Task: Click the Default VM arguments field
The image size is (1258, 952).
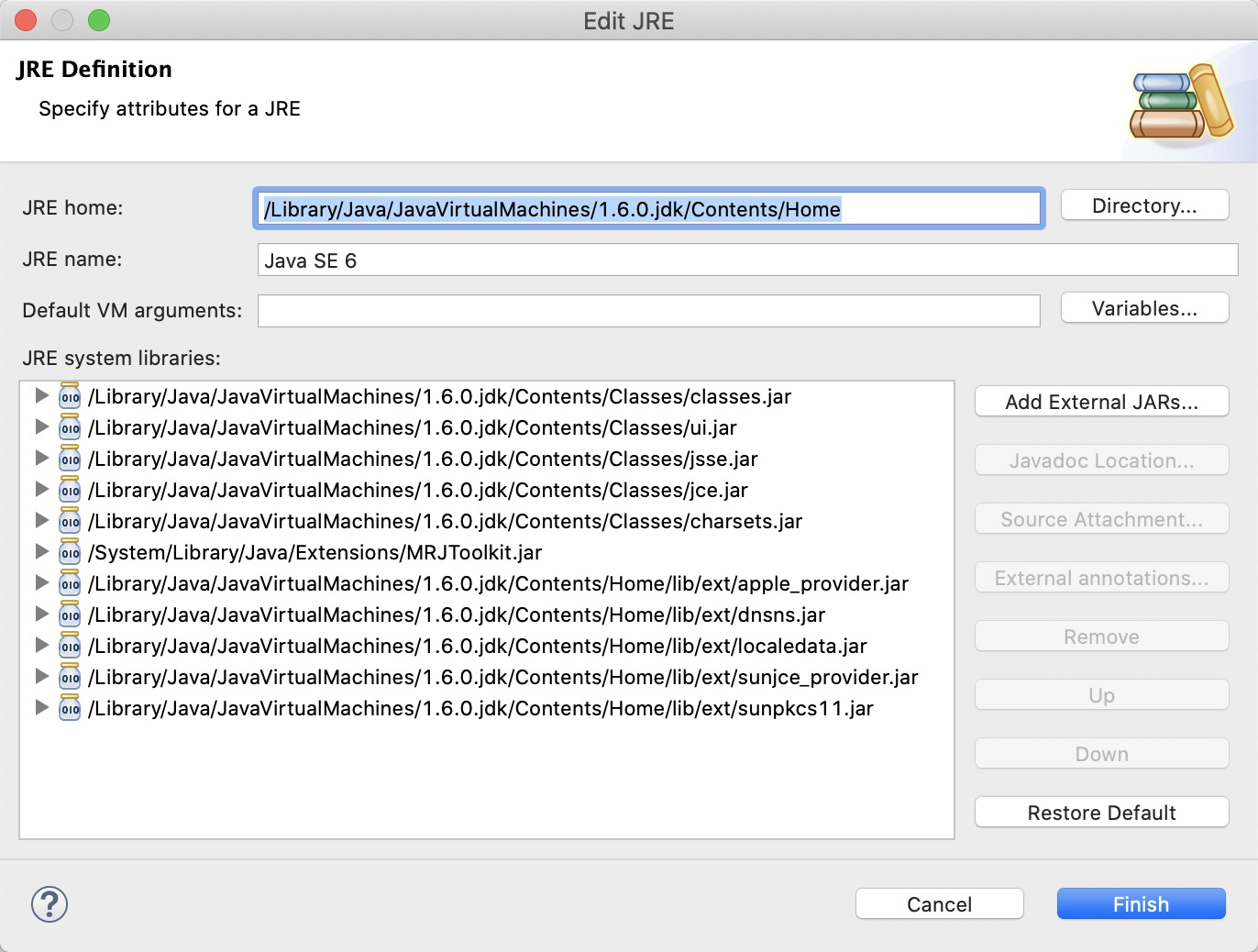Action: 648,311
